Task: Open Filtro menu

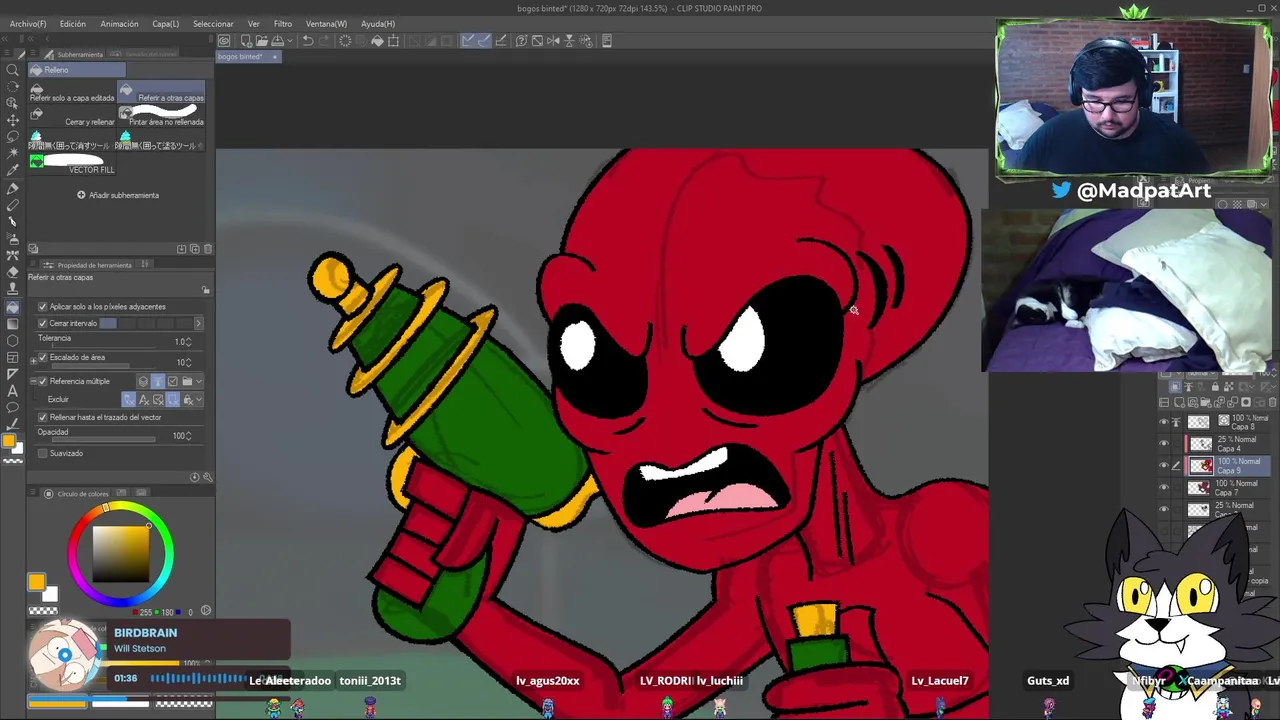Action: 283,23
